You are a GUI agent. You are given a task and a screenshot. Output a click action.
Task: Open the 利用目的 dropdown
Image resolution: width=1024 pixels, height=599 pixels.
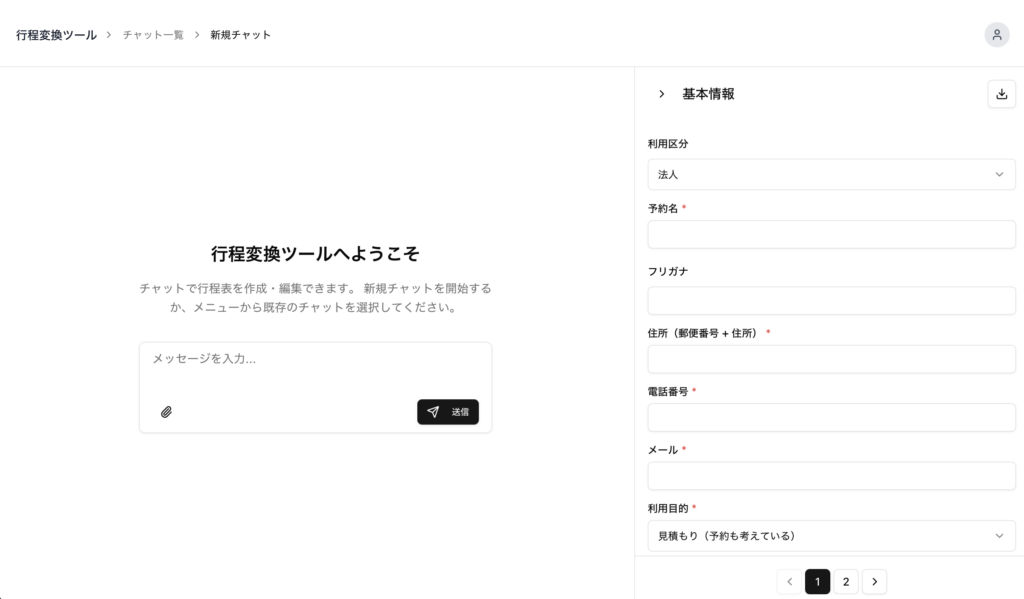point(831,536)
